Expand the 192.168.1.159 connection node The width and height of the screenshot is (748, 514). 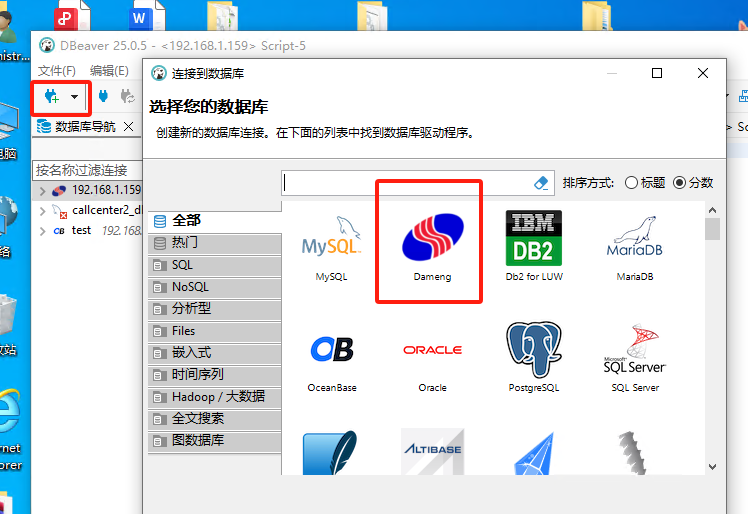pyautogui.click(x=42, y=191)
